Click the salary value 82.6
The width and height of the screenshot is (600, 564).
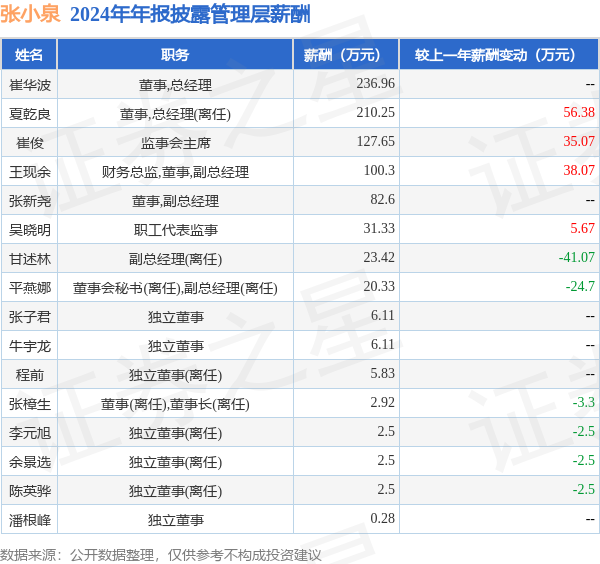[x=382, y=199]
